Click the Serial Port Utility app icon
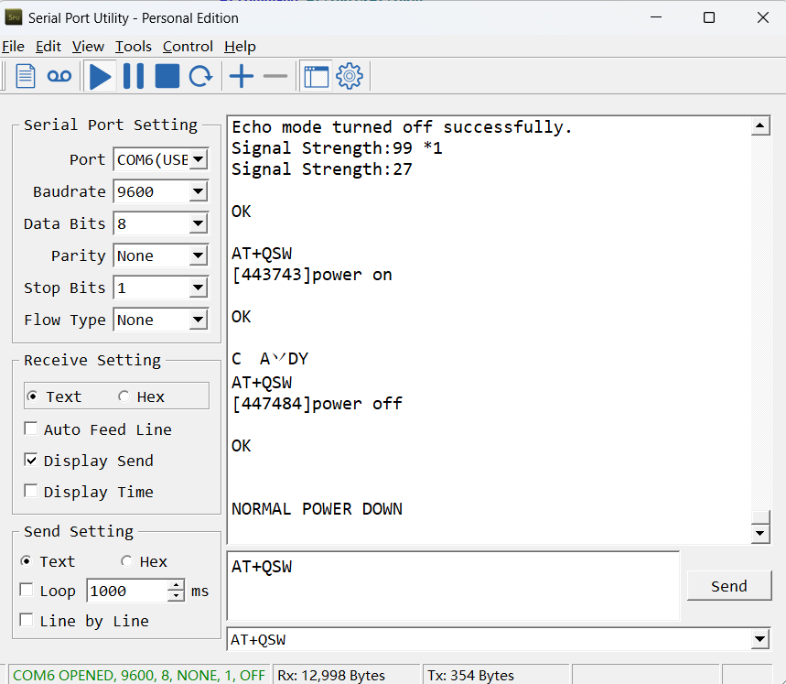The width and height of the screenshot is (786, 684). click(13, 18)
